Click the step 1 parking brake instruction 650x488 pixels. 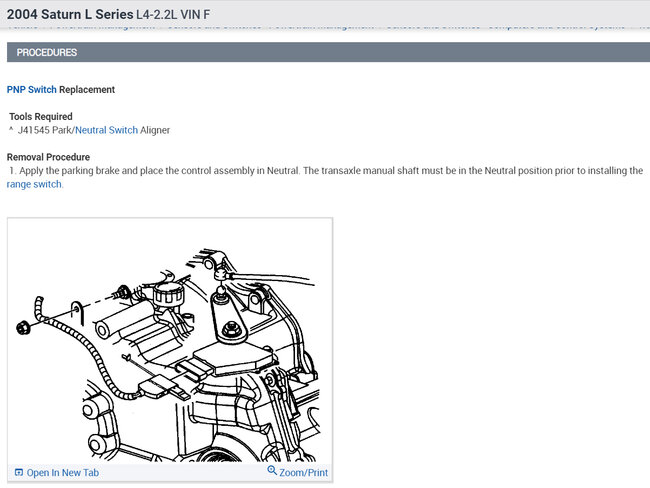coord(325,177)
